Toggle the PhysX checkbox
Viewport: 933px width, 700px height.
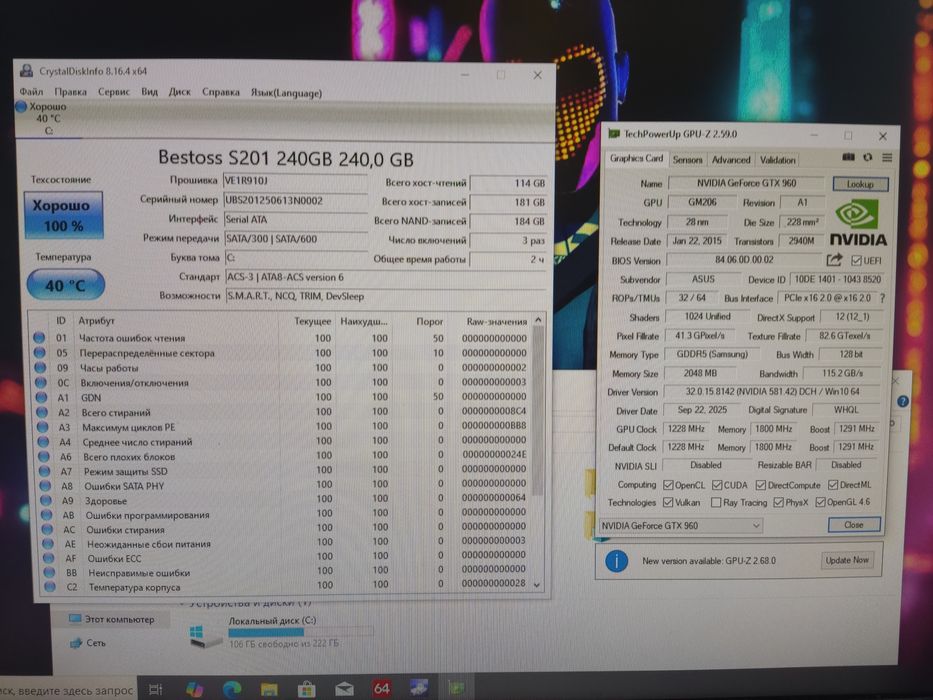pyautogui.click(x=778, y=502)
